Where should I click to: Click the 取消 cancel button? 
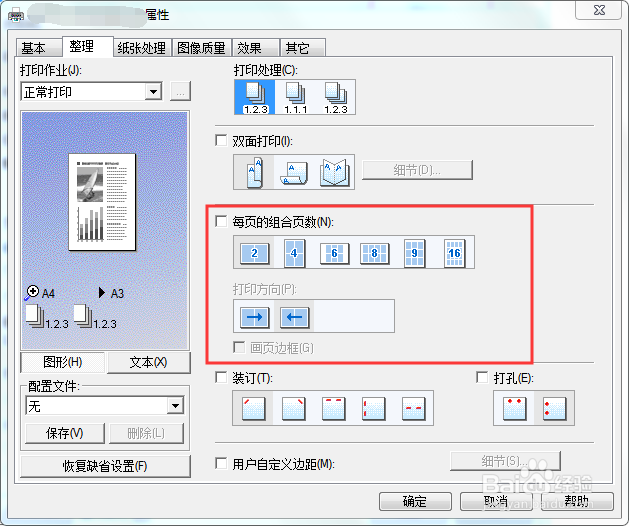[496, 502]
